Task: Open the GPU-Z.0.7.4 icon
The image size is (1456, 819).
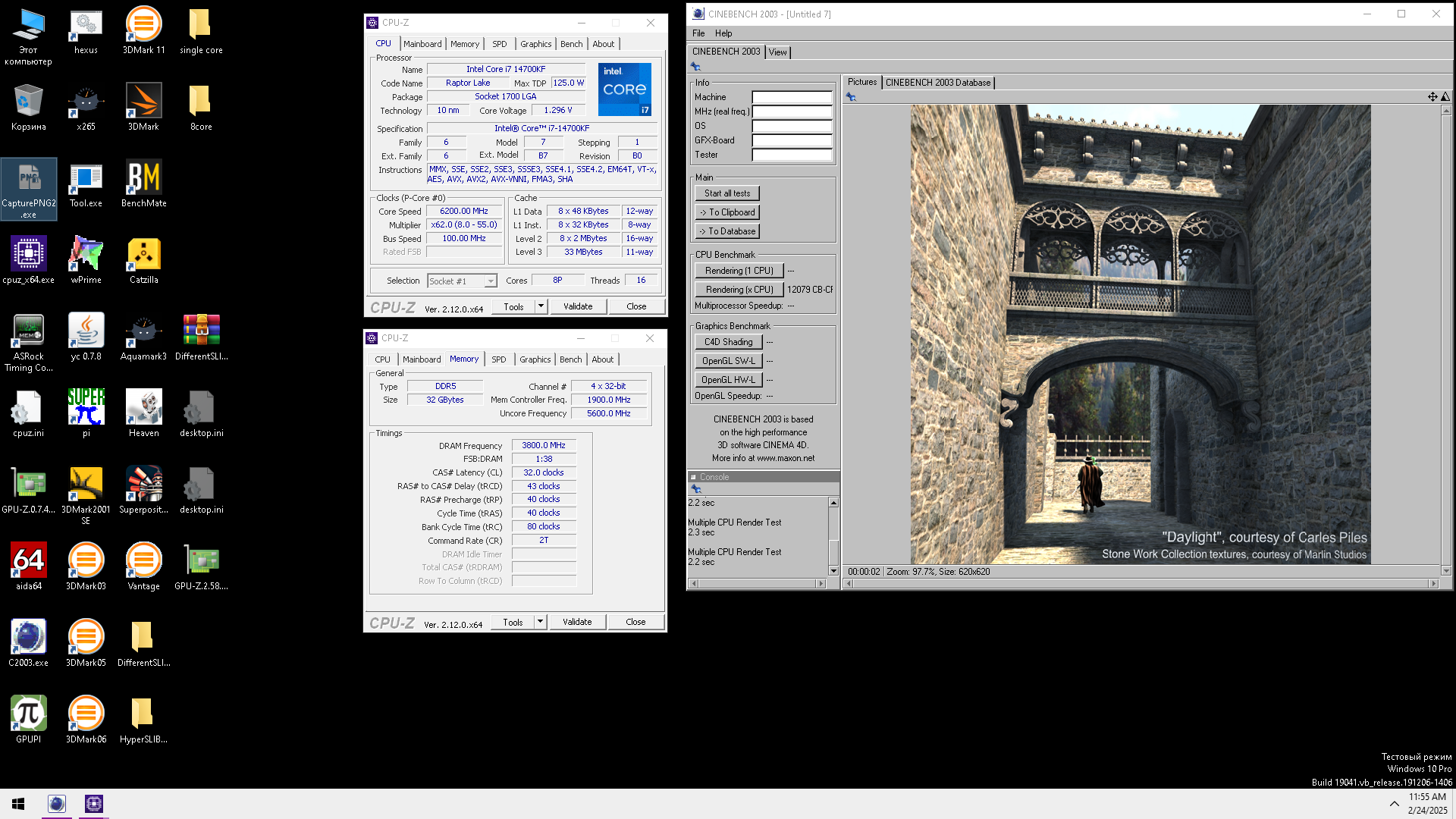Action: click(x=28, y=491)
